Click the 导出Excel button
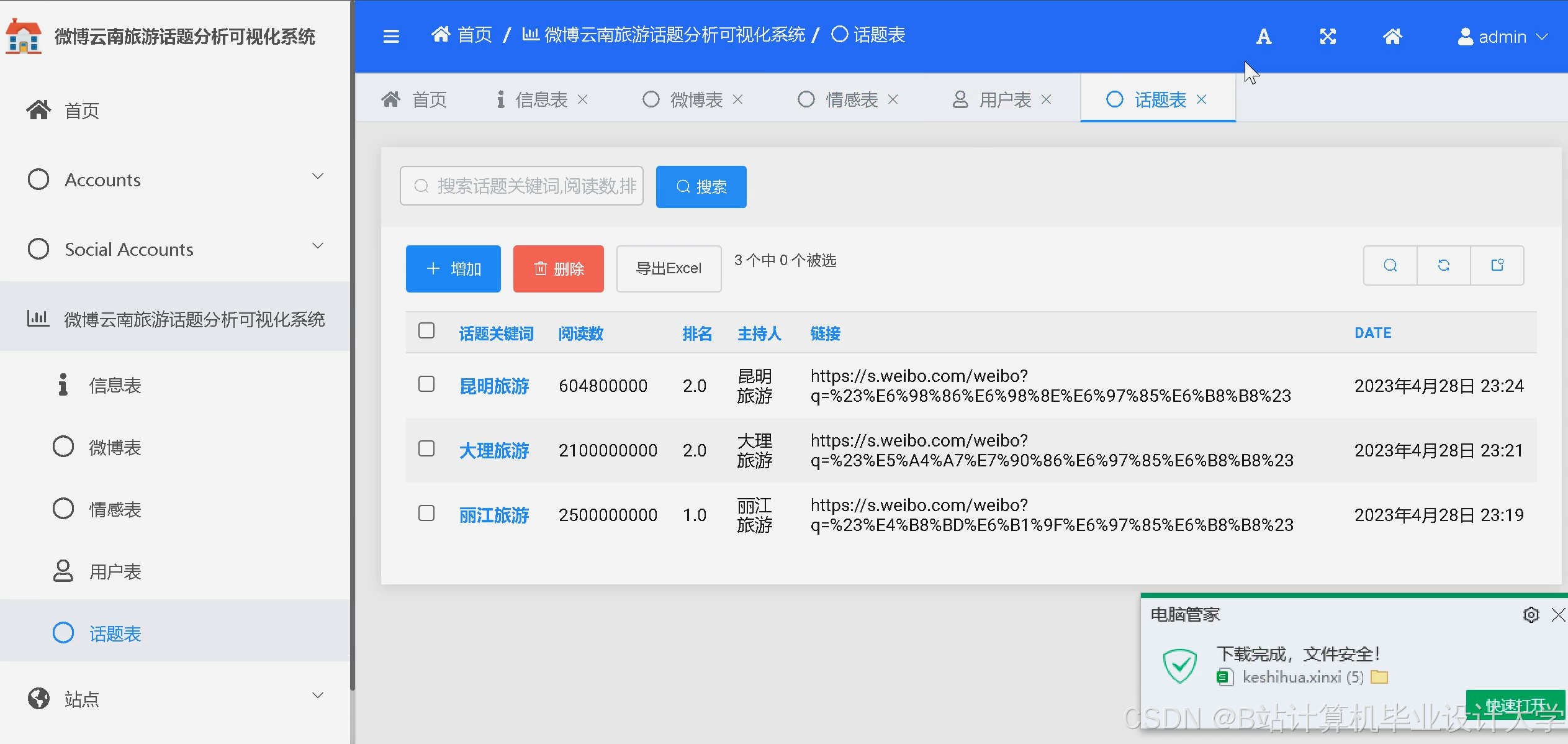 (669, 268)
